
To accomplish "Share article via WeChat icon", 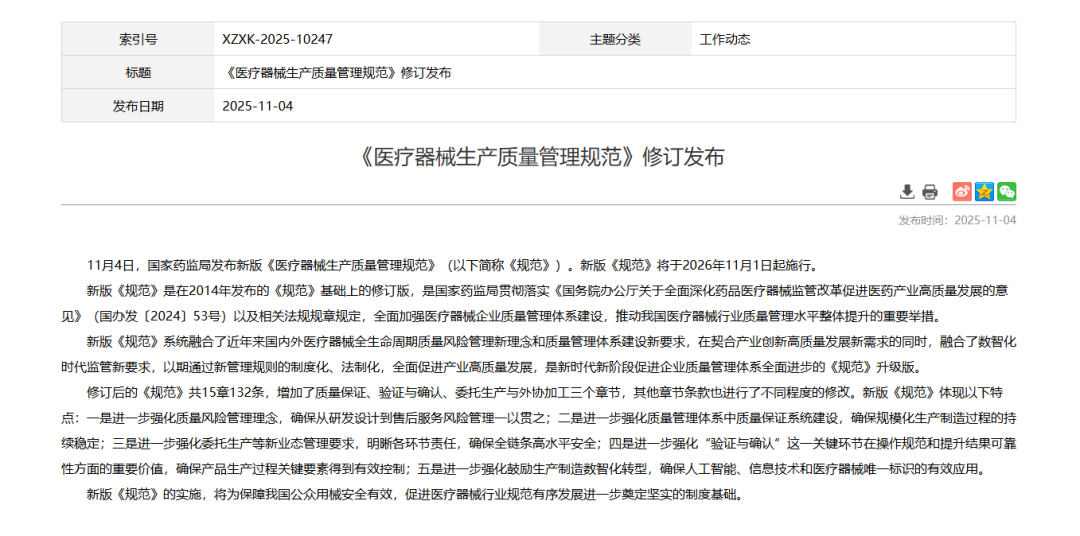I will coord(1006,192).
